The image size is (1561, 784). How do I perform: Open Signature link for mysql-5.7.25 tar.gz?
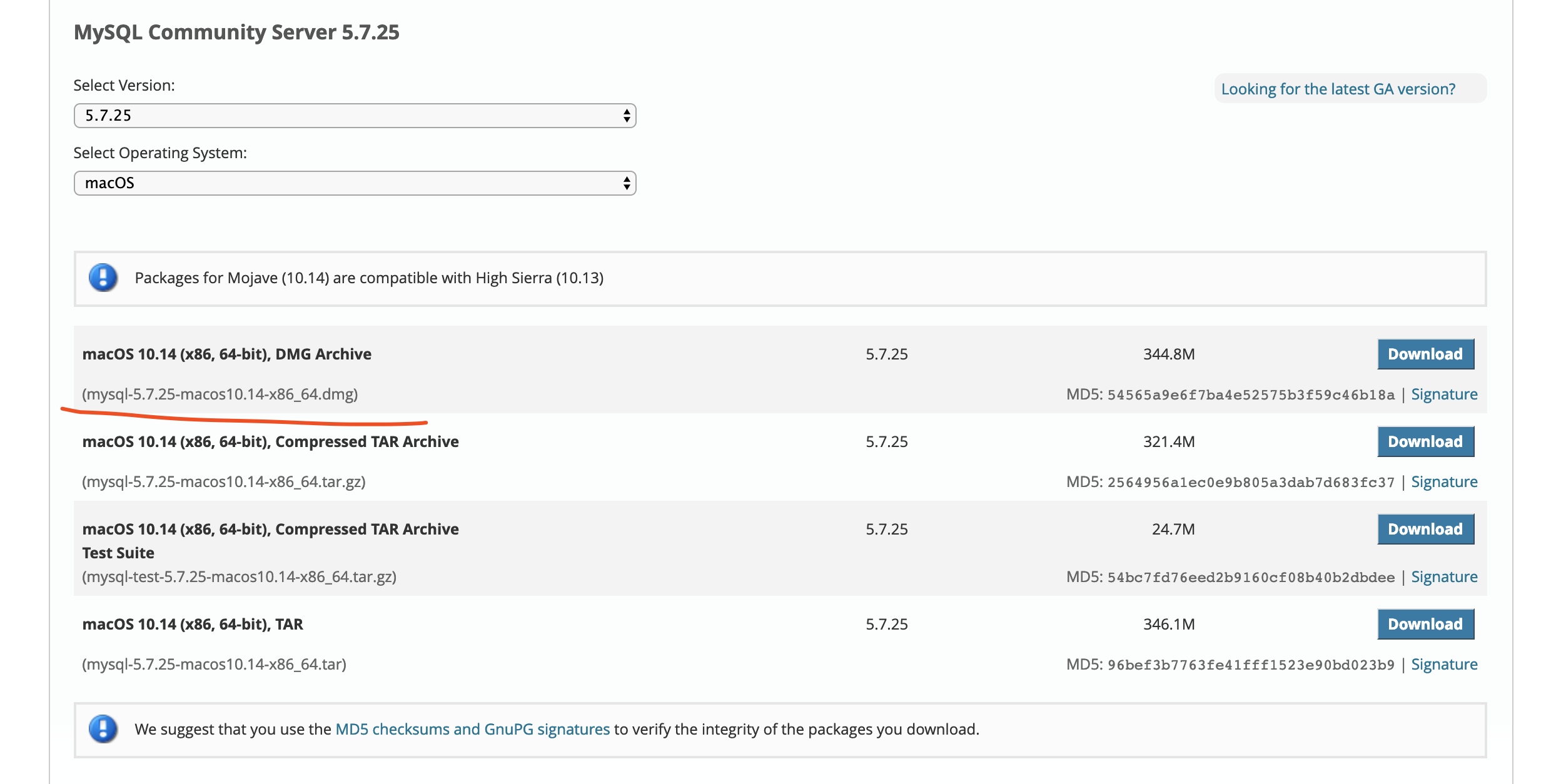tap(1444, 482)
